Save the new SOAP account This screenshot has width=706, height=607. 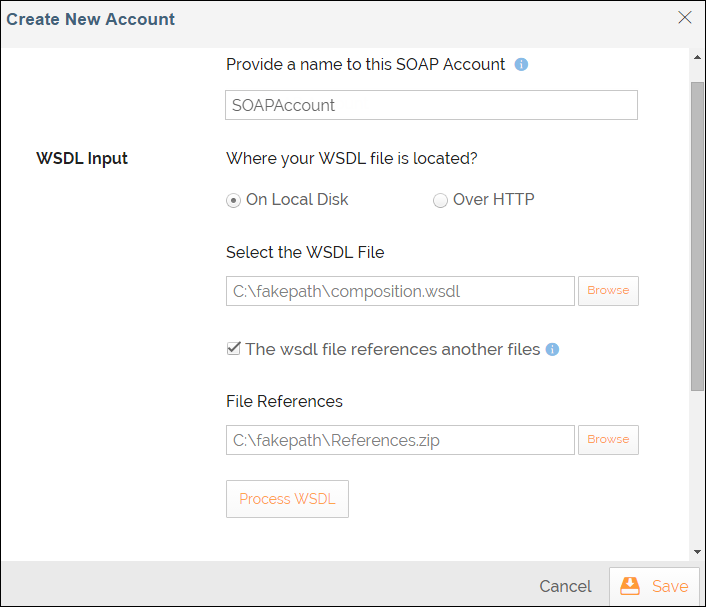(655, 587)
